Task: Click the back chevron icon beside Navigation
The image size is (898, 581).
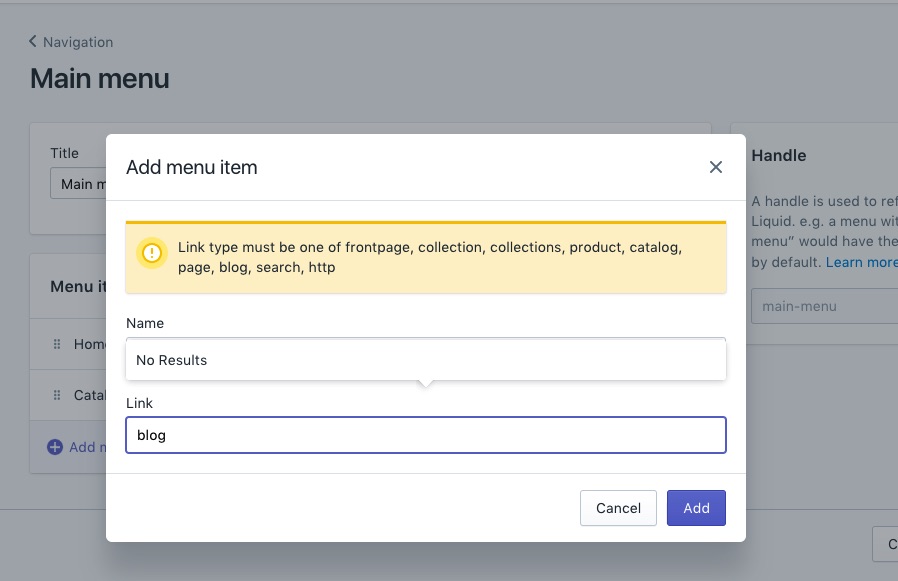Action: click(33, 41)
